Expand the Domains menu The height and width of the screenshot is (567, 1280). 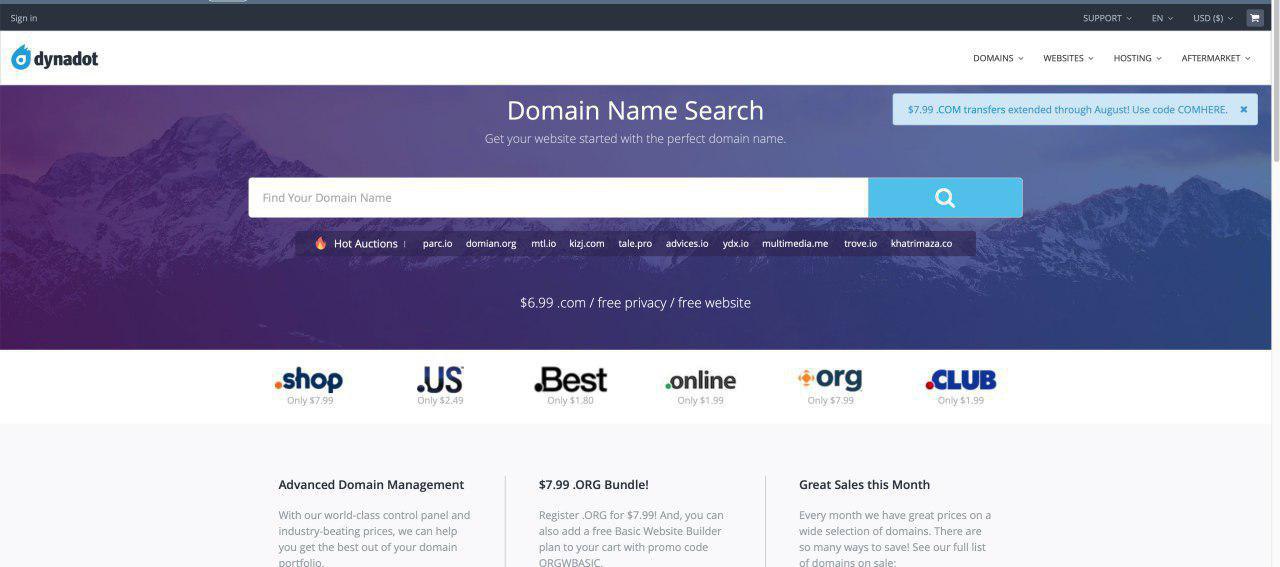coord(998,58)
